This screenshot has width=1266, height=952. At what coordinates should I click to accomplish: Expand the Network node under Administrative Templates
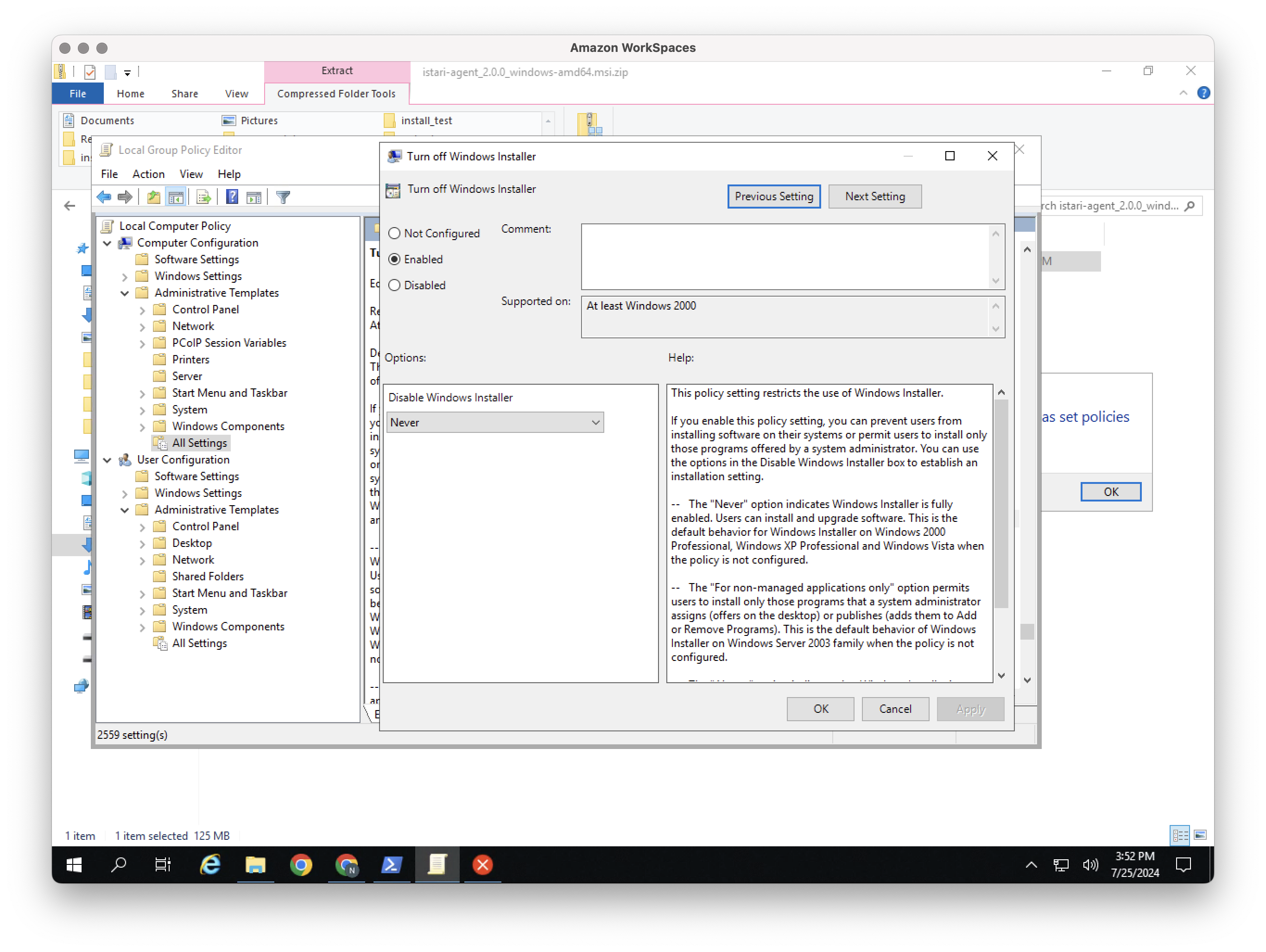(142, 326)
